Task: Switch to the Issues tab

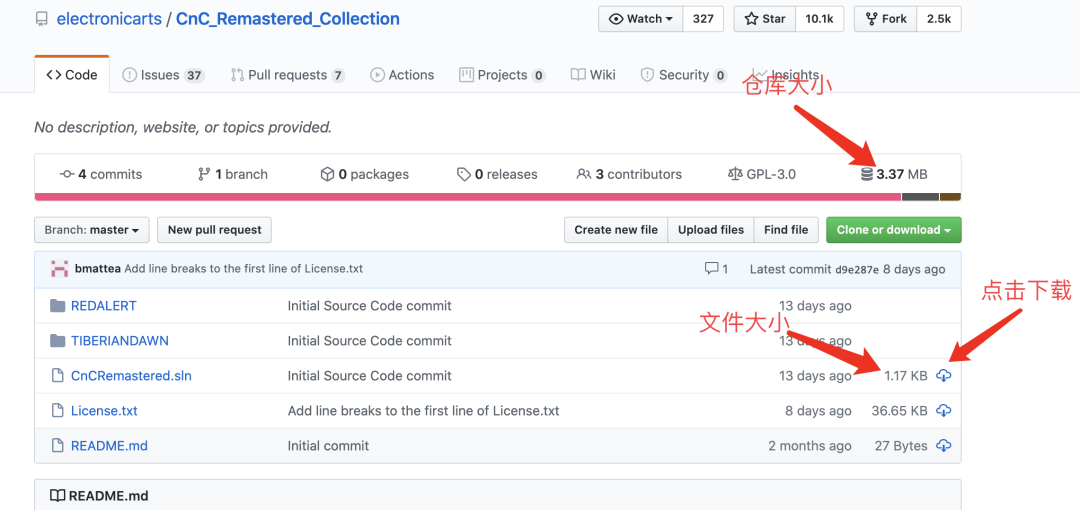Action: point(162,75)
